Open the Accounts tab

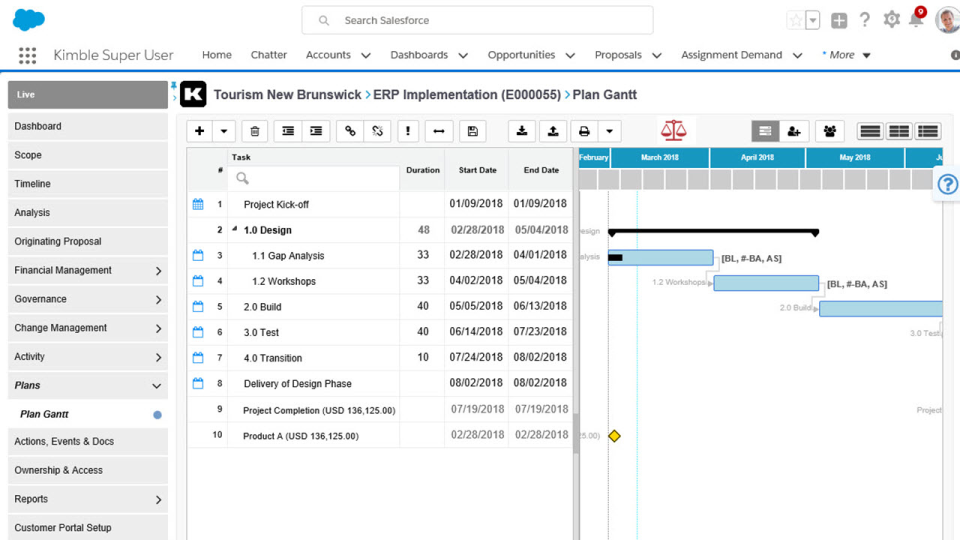click(328, 55)
